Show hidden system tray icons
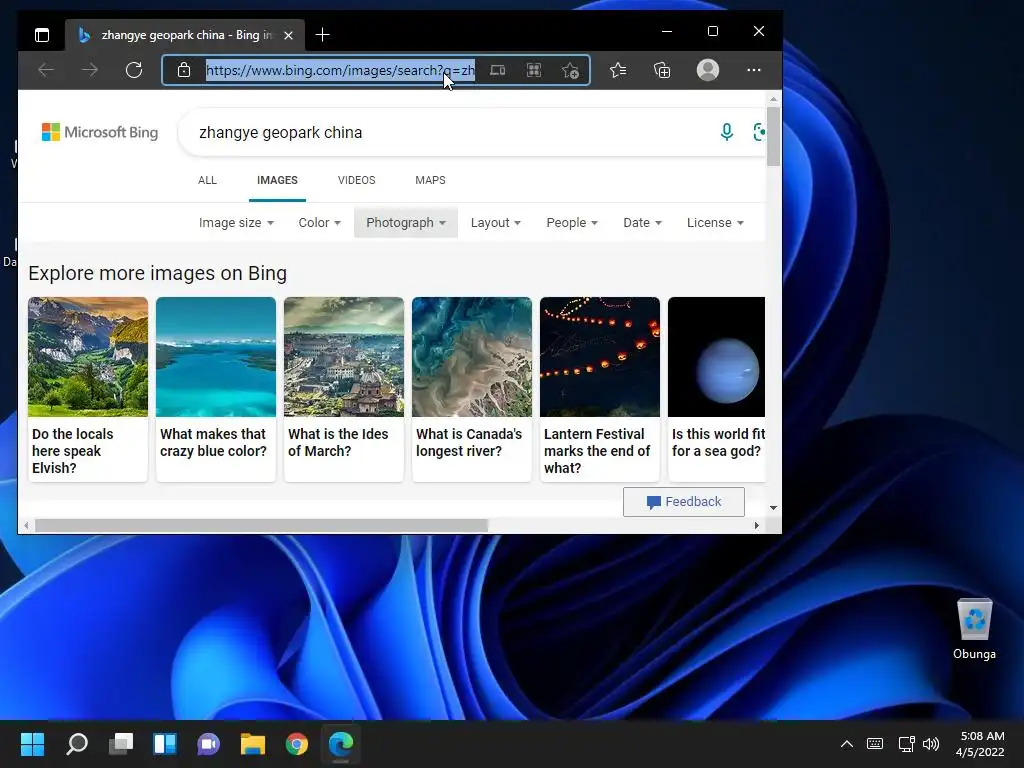 point(847,744)
